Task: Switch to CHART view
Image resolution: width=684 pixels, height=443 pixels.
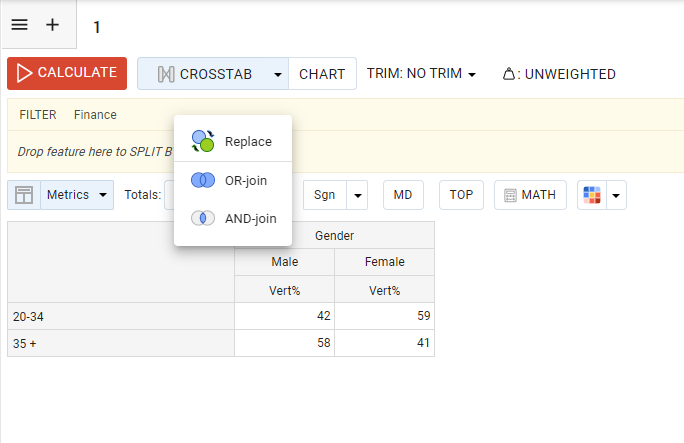Action: 322,74
